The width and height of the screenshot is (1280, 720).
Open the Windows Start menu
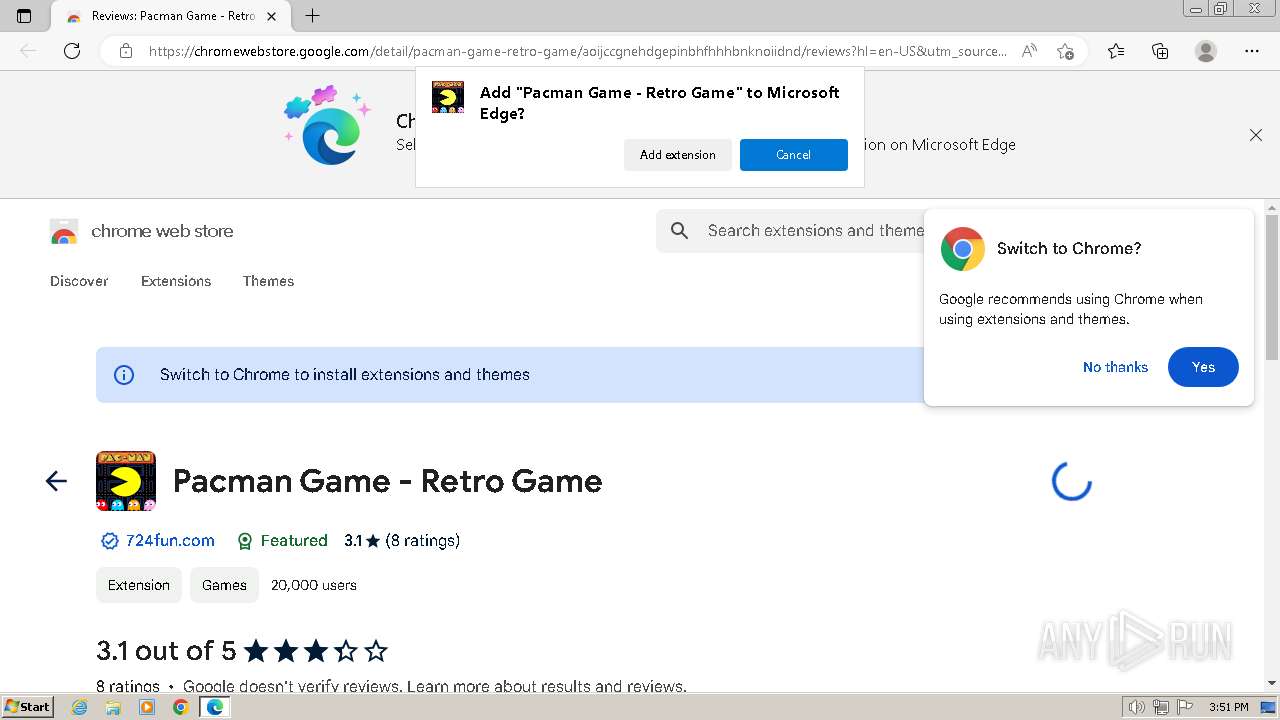[x=28, y=707]
